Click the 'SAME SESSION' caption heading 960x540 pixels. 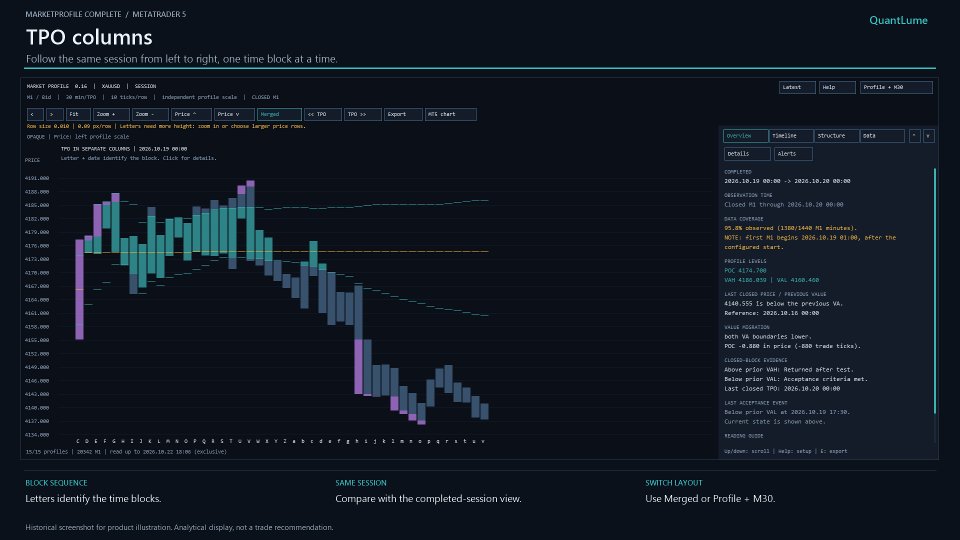coord(361,483)
